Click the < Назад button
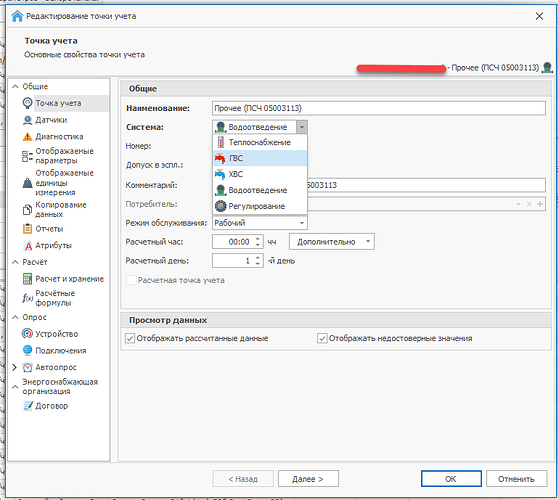 [x=243, y=479]
